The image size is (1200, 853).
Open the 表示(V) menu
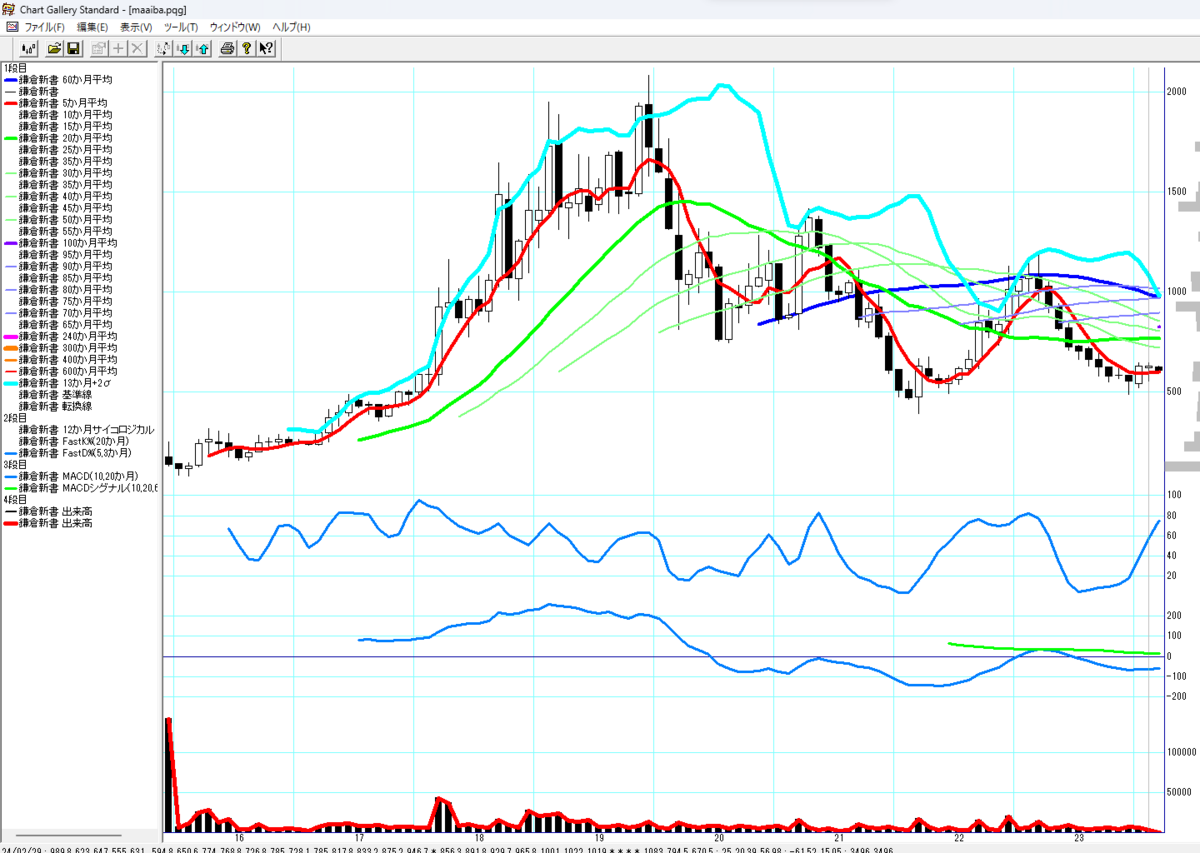point(136,27)
